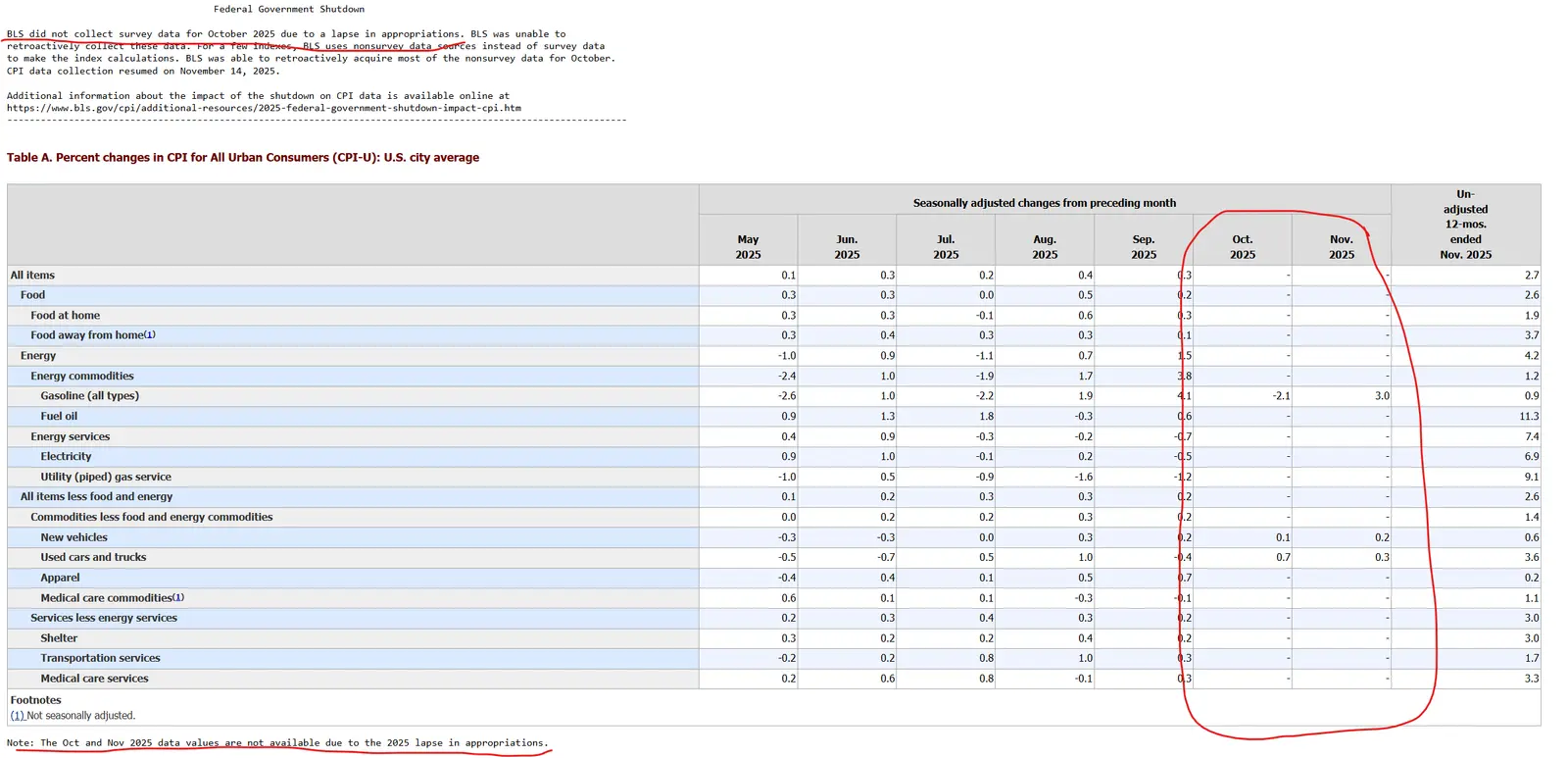
Task: Click the Gasoline (all types) row label
Action: click(89, 396)
